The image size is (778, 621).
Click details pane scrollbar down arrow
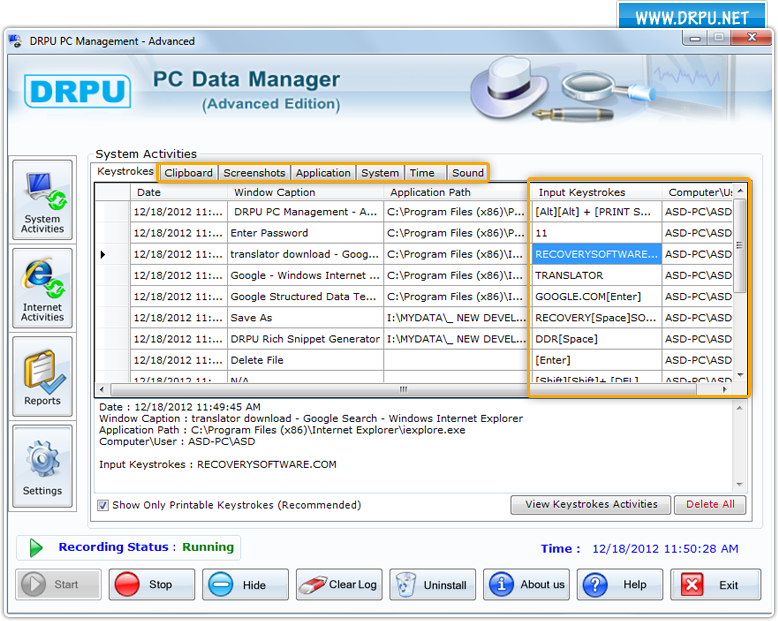tap(739, 484)
